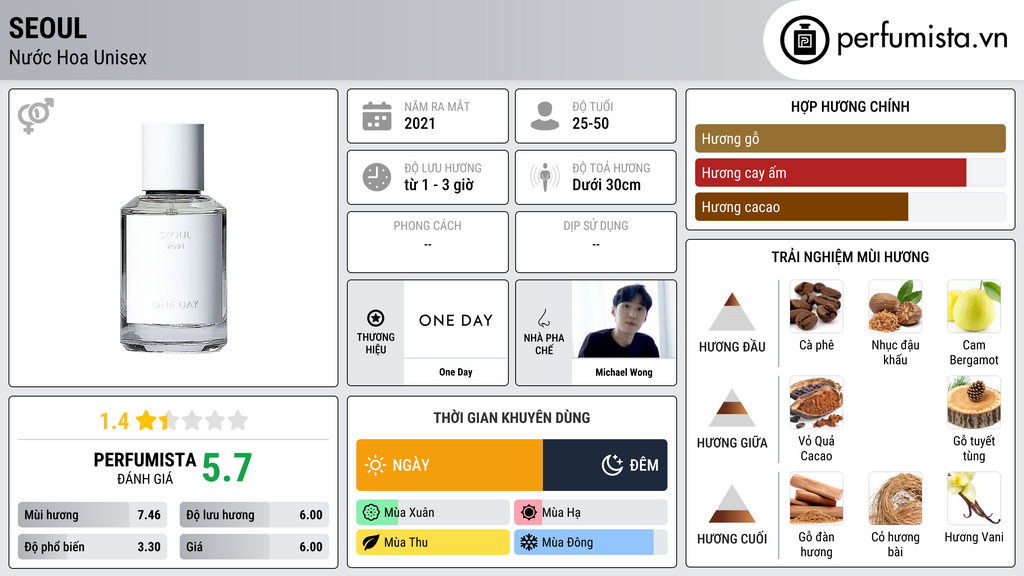Image resolution: width=1024 pixels, height=576 pixels.
Task: Click the clock icon for Độ lưu hương
Action: tap(377, 177)
